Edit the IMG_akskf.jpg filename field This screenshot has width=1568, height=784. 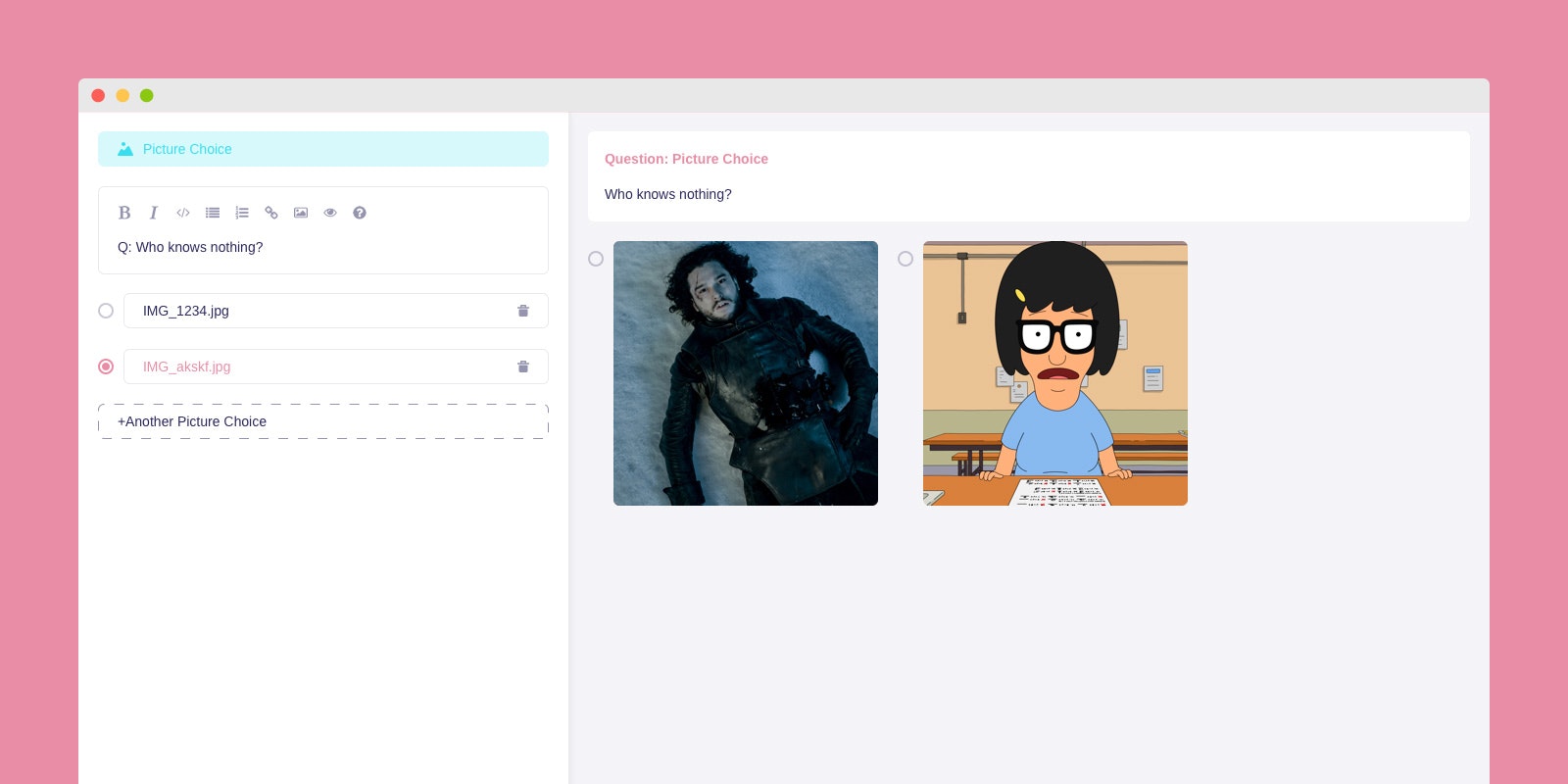pos(336,367)
